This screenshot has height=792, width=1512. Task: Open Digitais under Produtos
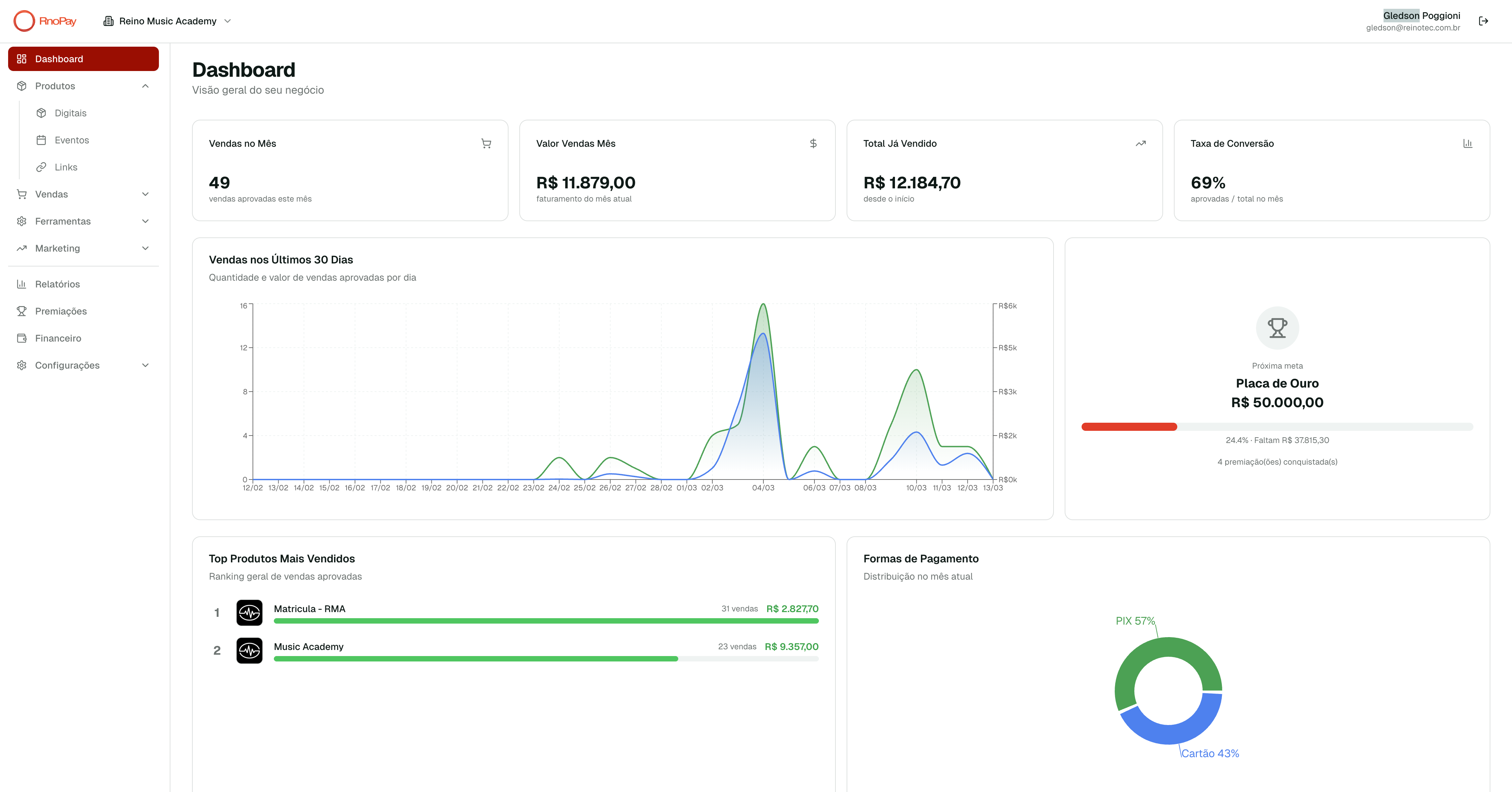pos(70,113)
